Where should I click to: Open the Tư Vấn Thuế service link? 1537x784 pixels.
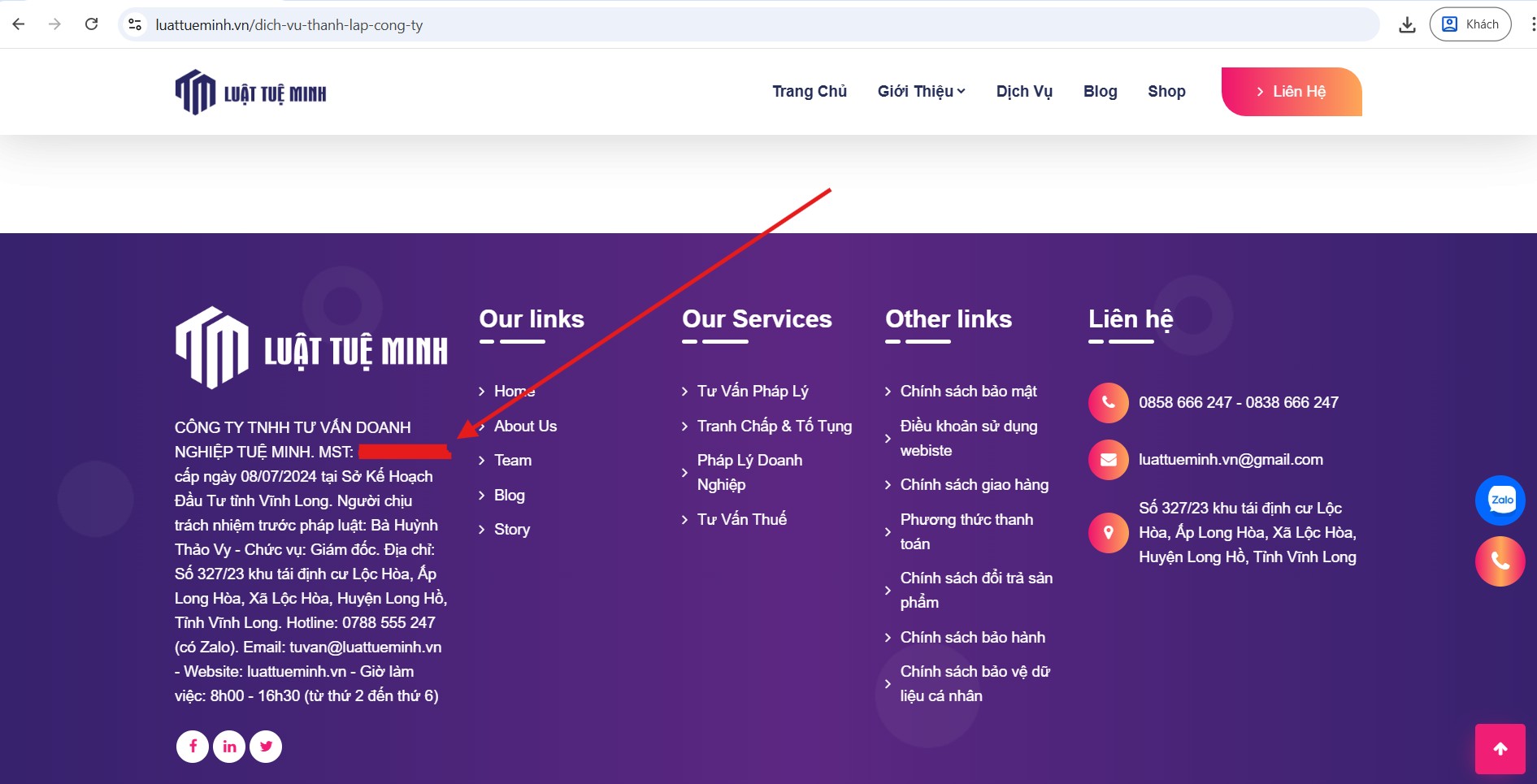(741, 519)
